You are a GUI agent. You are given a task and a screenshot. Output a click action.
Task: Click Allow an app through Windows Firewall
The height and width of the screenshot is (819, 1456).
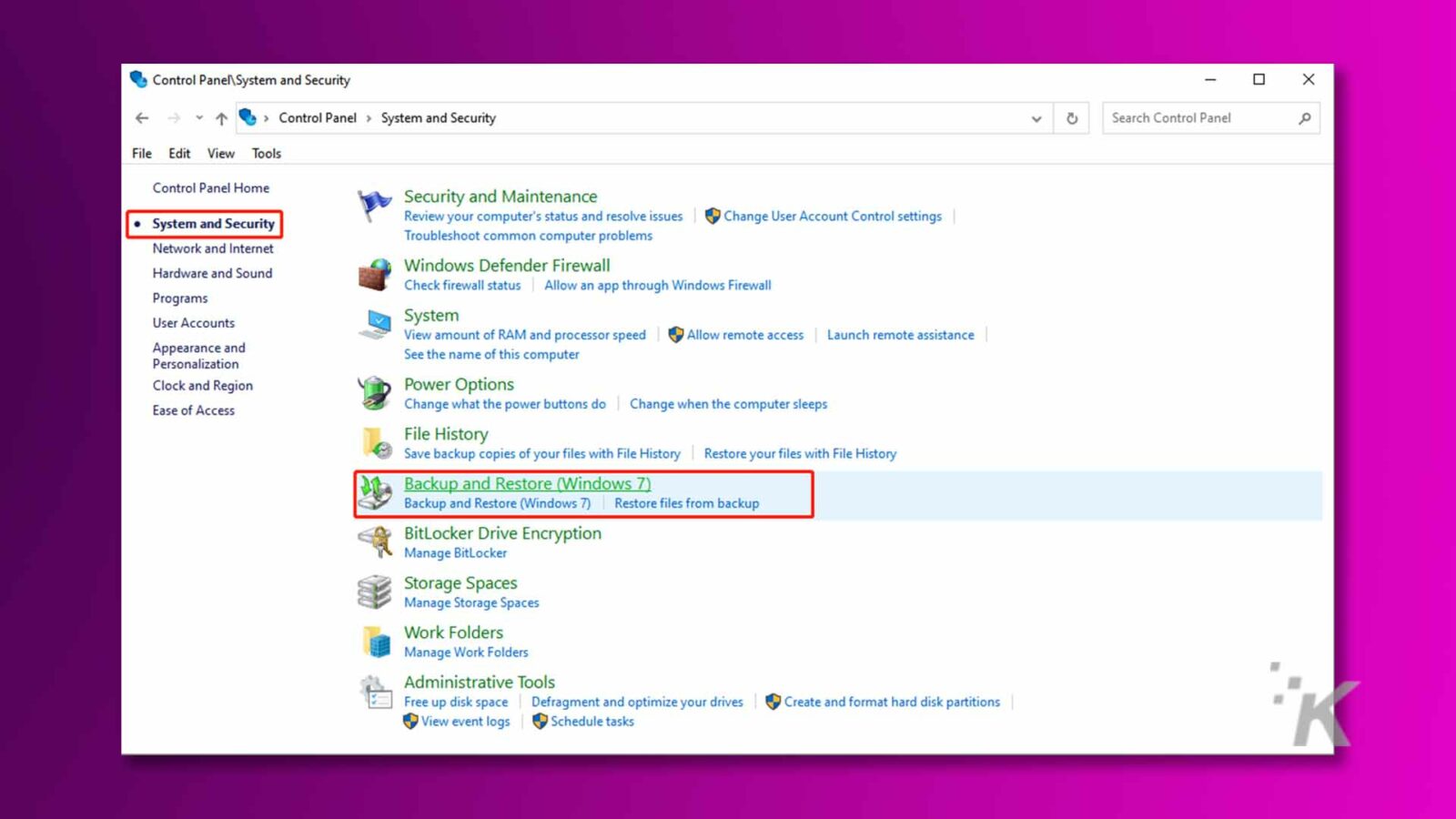[658, 286]
